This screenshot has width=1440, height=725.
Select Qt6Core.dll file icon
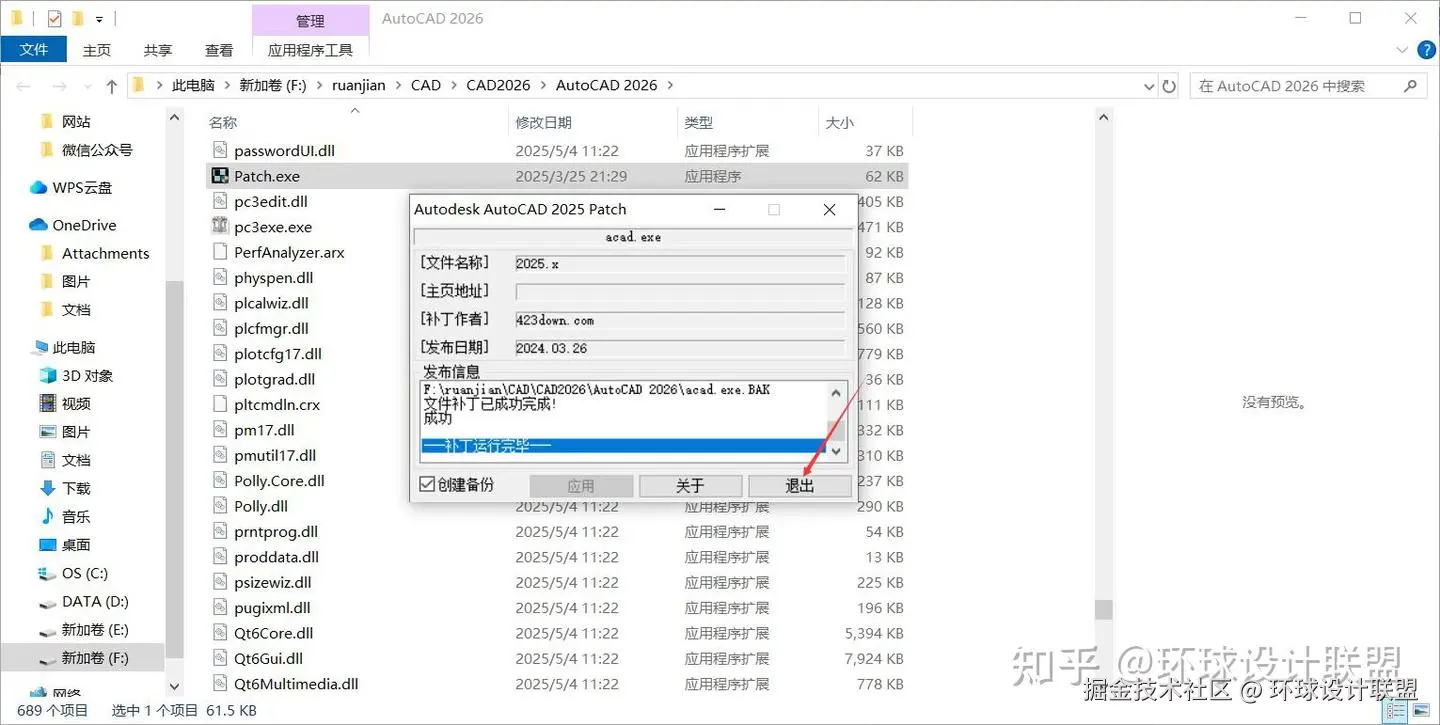220,633
